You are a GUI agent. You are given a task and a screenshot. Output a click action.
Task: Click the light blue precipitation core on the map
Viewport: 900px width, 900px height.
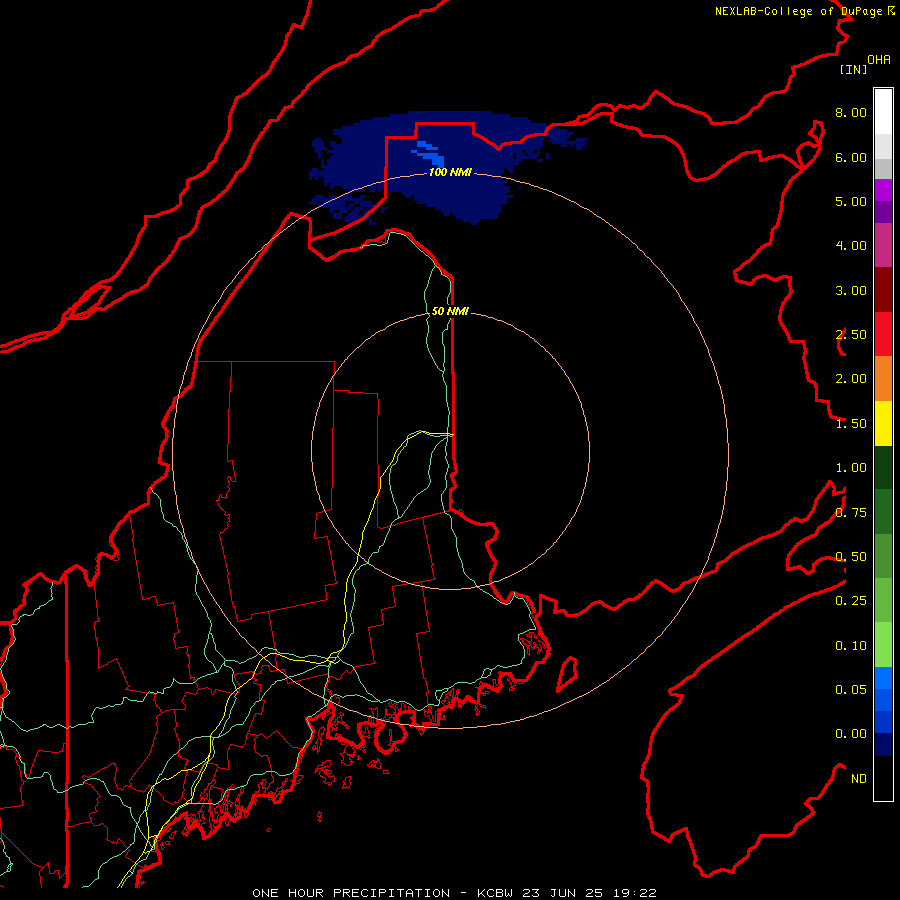[429, 153]
